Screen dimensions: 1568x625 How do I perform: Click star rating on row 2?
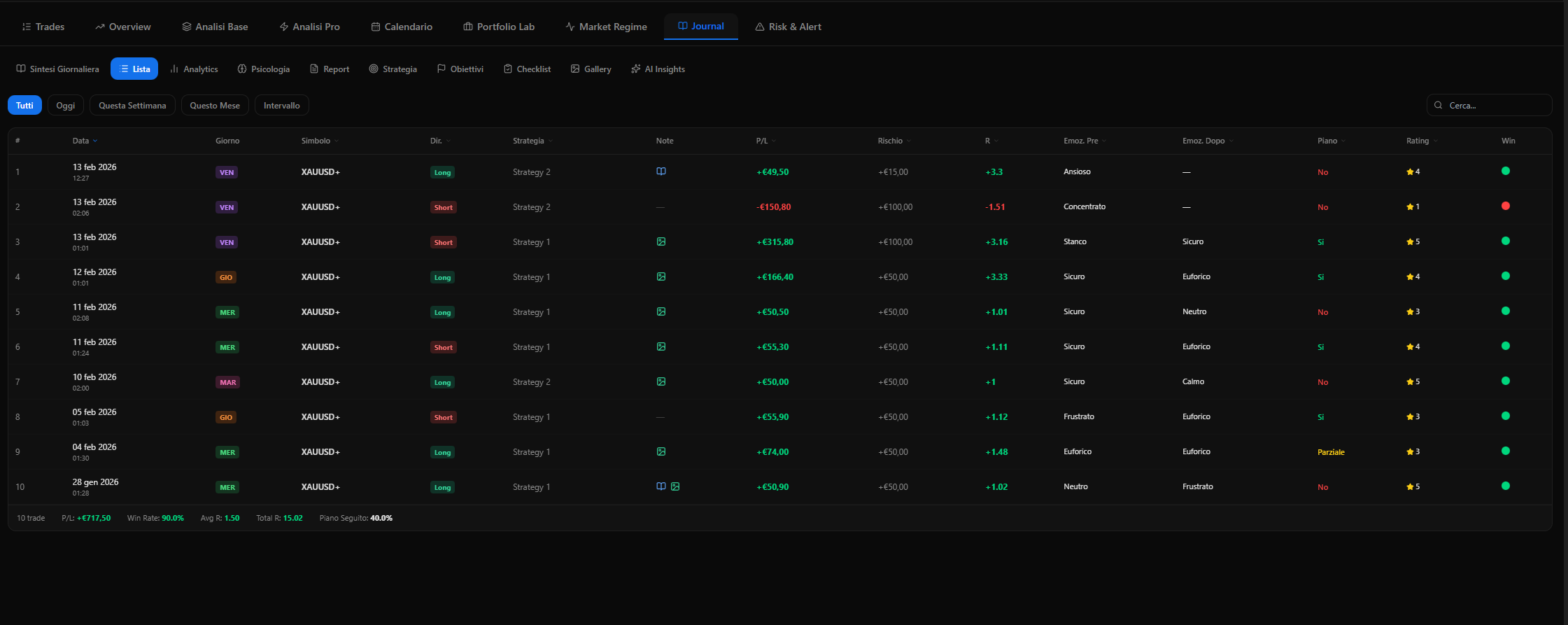[x=1413, y=206]
